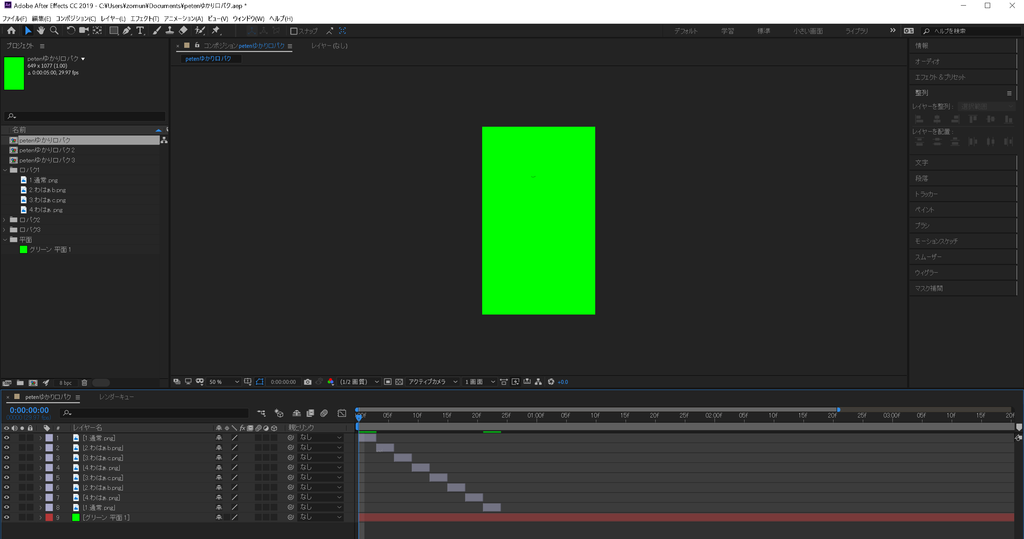Expand the ロパク3 folder
This screenshot has width=1024, height=539.
(5, 230)
